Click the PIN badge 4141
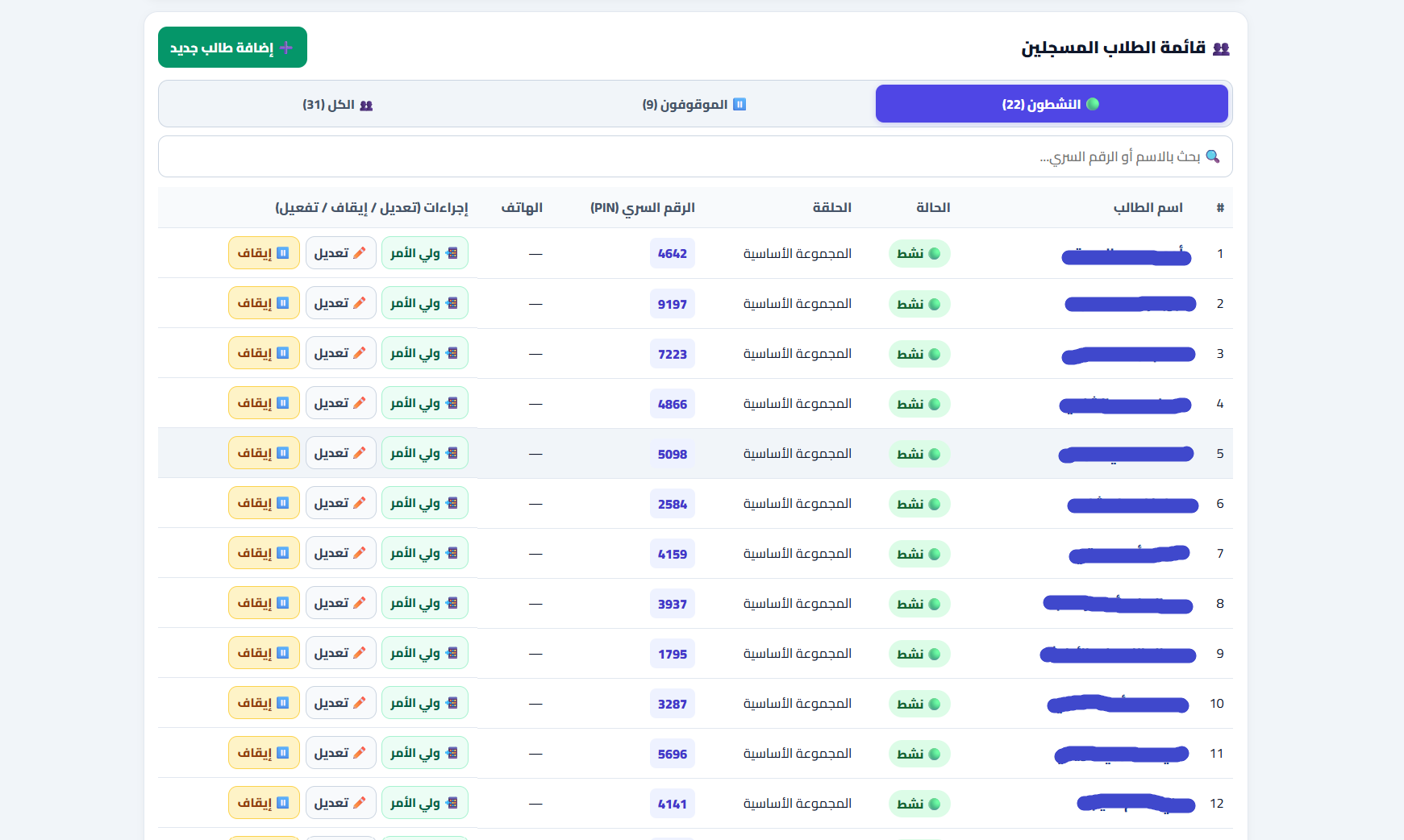Image resolution: width=1404 pixels, height=840 pixels. [673, 804]
